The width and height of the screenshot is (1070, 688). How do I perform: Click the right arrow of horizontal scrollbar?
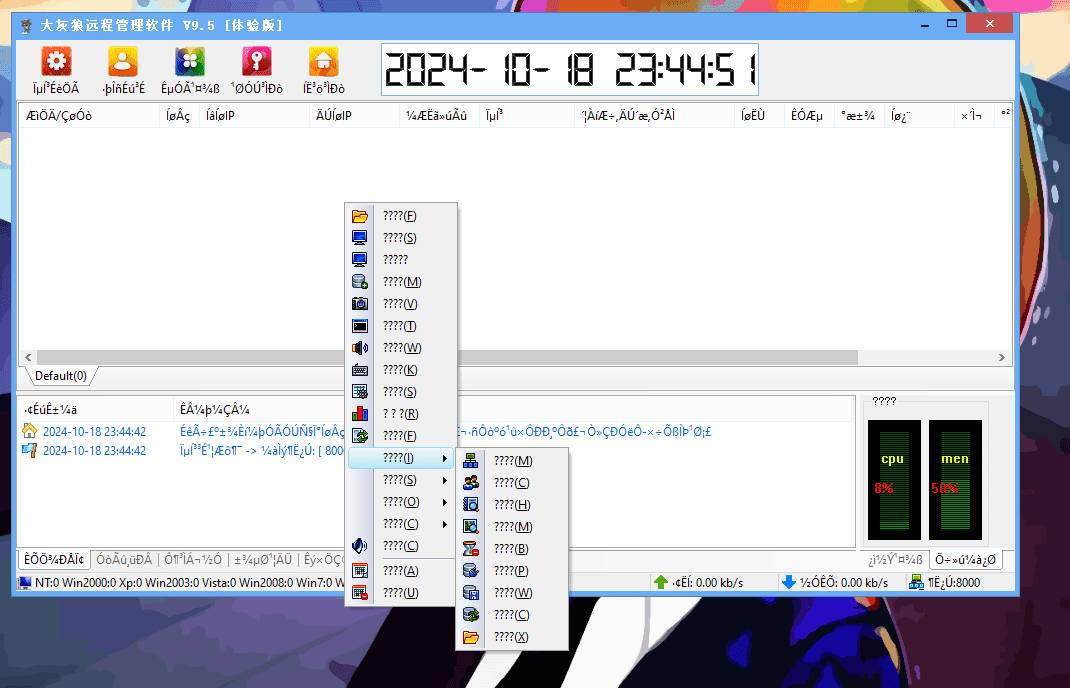[x=1002, y=358]
